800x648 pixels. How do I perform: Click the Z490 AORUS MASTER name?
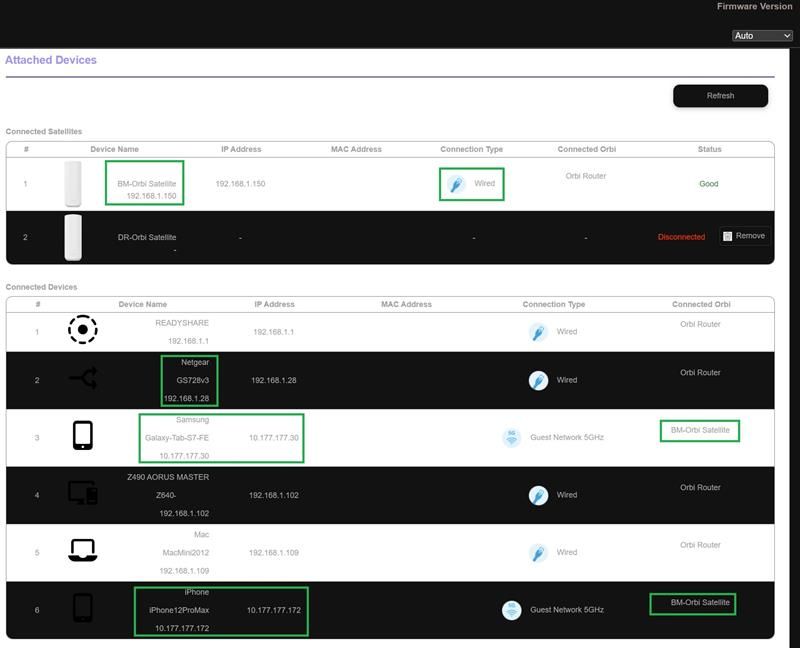coord(168,477)
